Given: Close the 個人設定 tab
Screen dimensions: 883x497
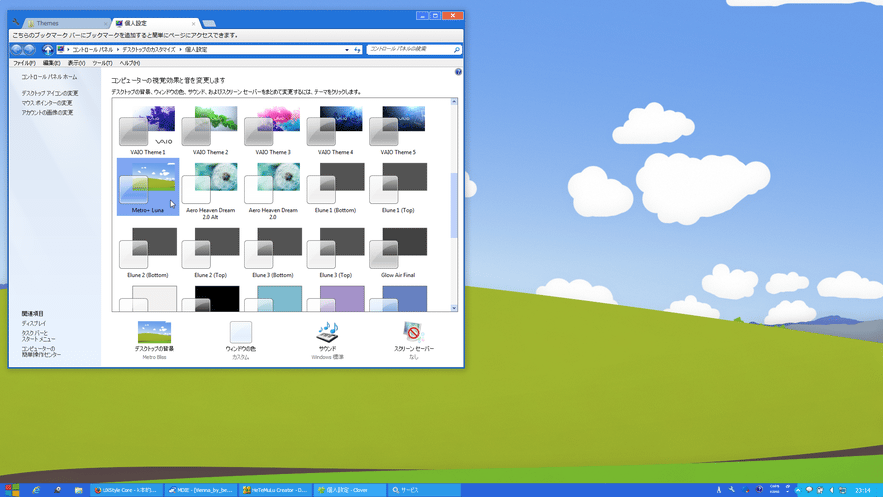Looking at the screenshot, I should (193, 24).
